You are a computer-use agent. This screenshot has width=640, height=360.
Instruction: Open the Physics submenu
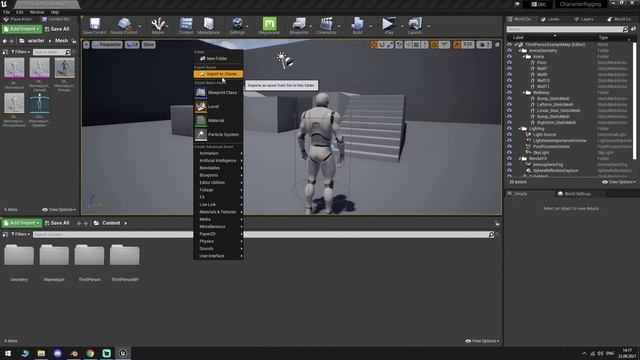click(x=218, y=241)
